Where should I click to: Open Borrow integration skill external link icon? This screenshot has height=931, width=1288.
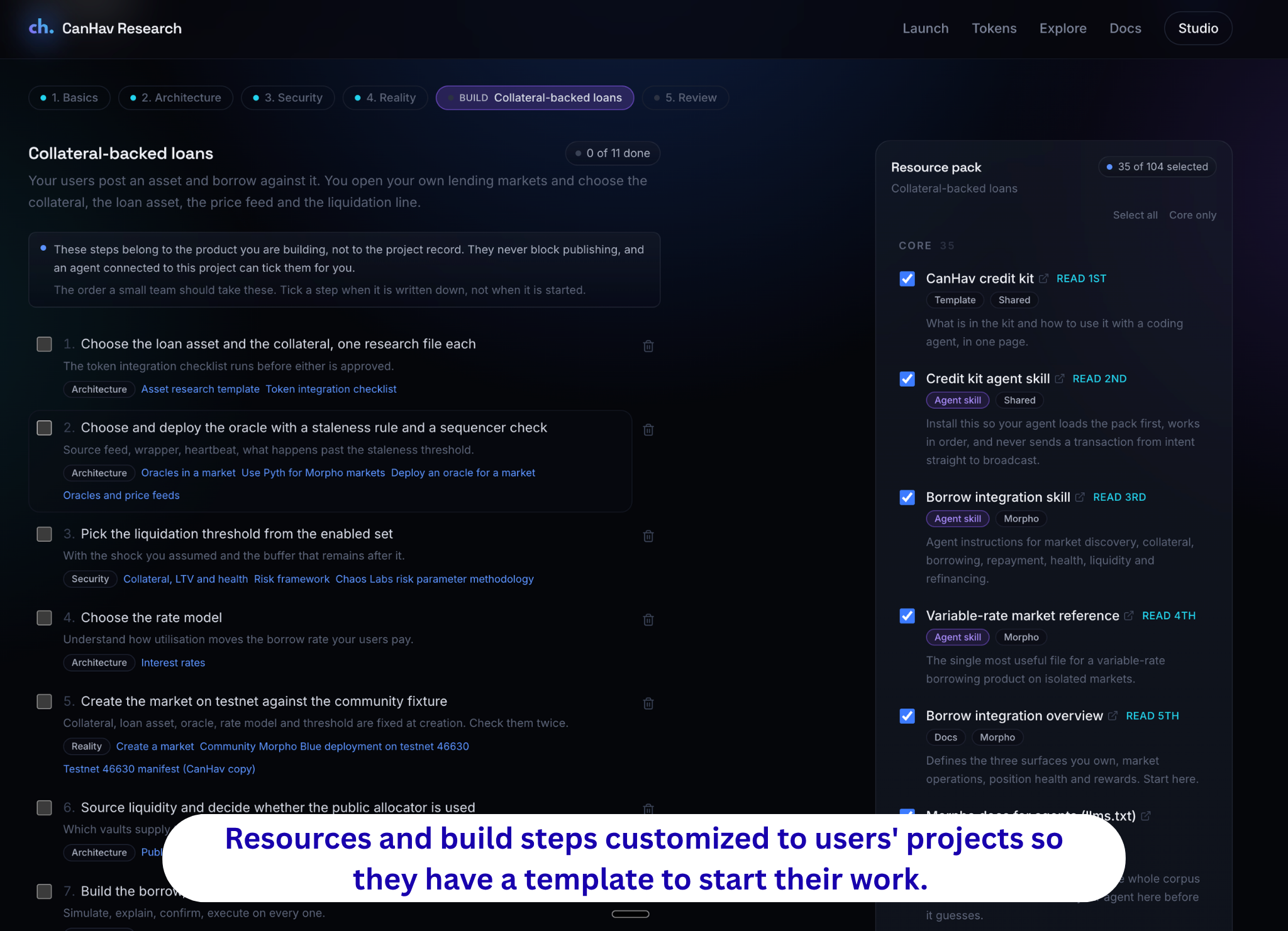[1080, 497]
